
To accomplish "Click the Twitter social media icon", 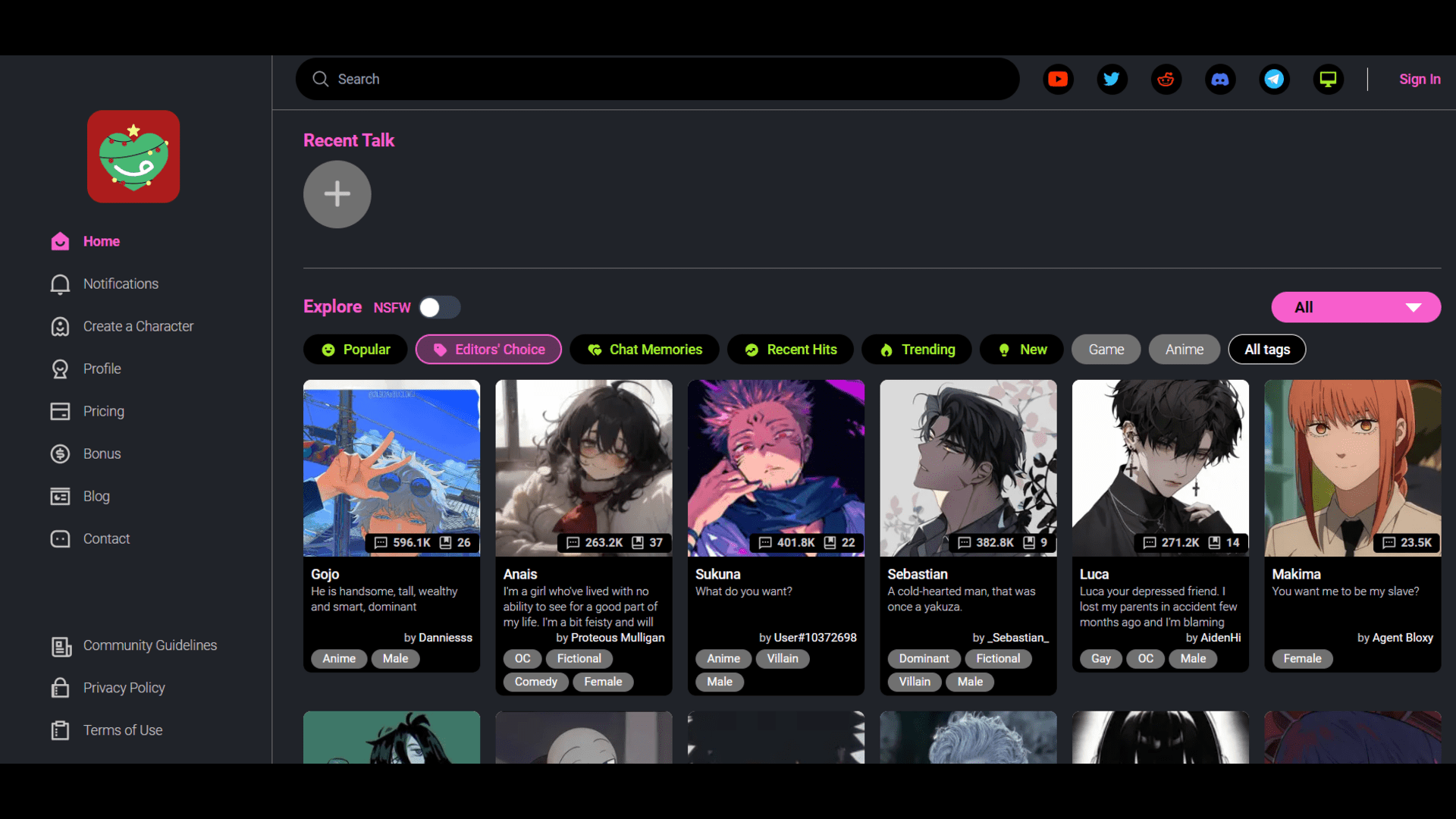I will point(1112,79).
